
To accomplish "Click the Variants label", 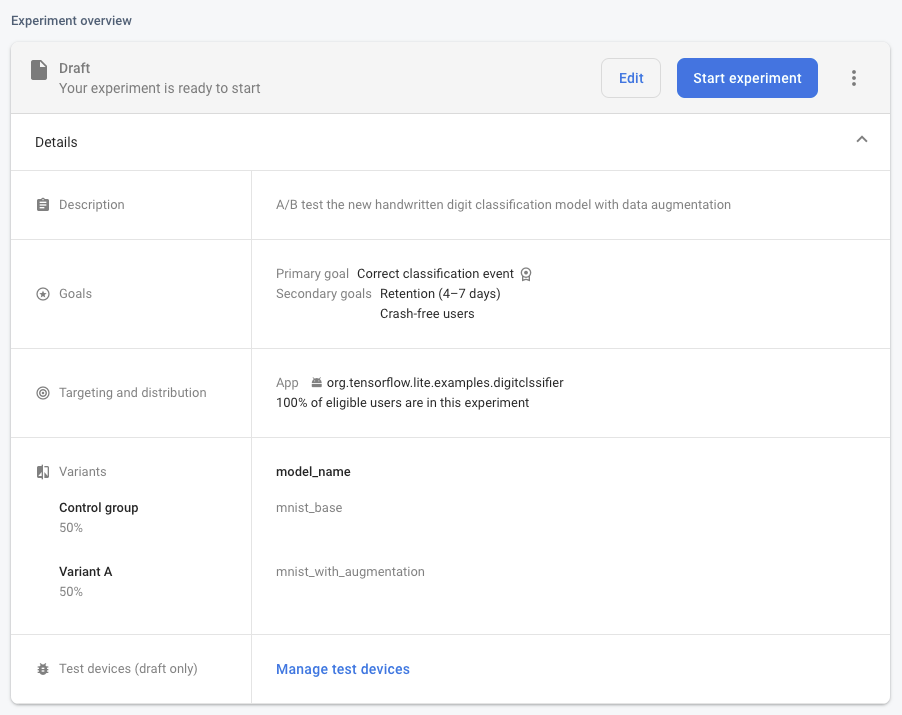I will tap(83, 472).
